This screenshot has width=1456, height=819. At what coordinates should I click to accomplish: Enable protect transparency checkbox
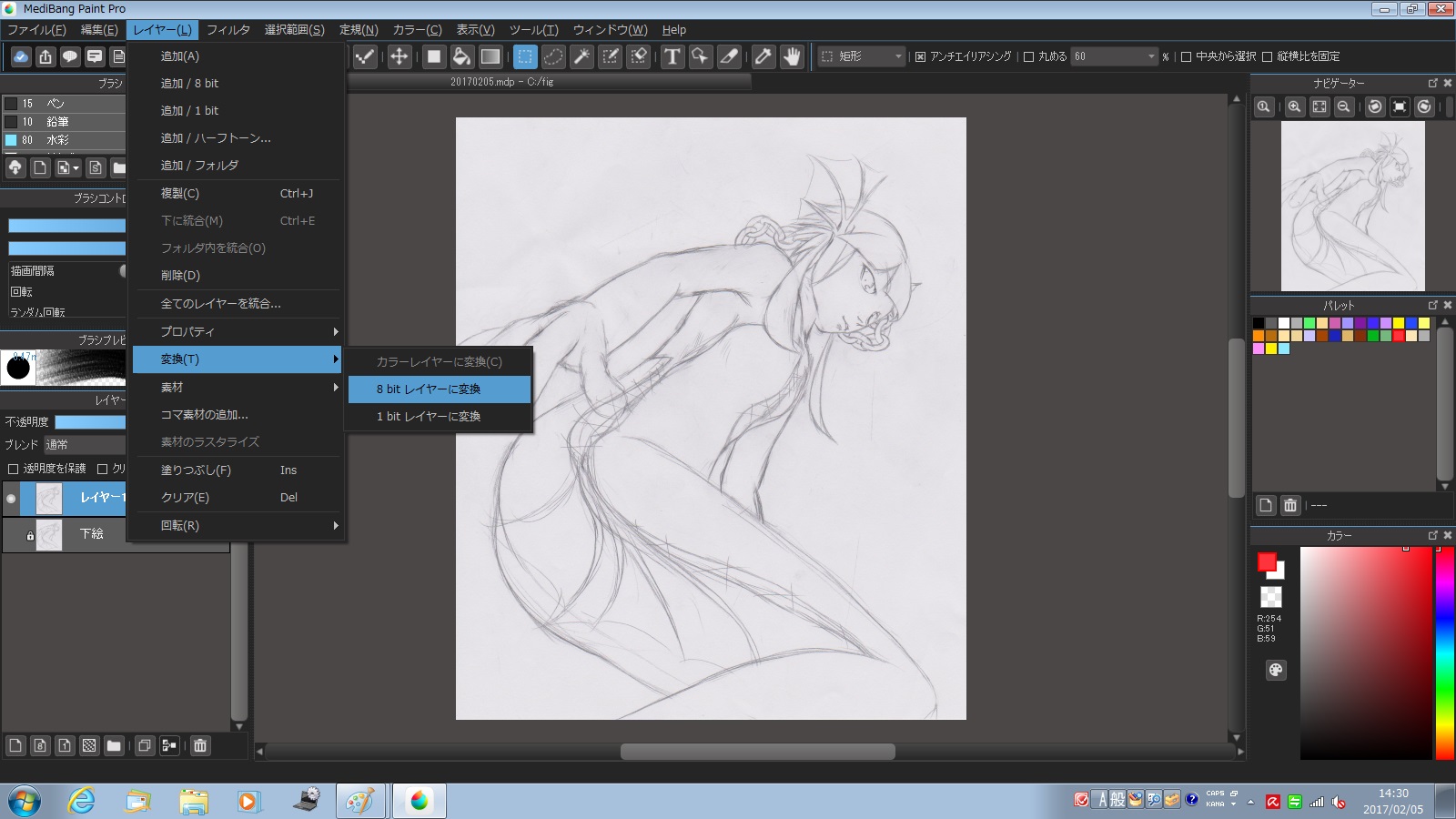[13, 469]
